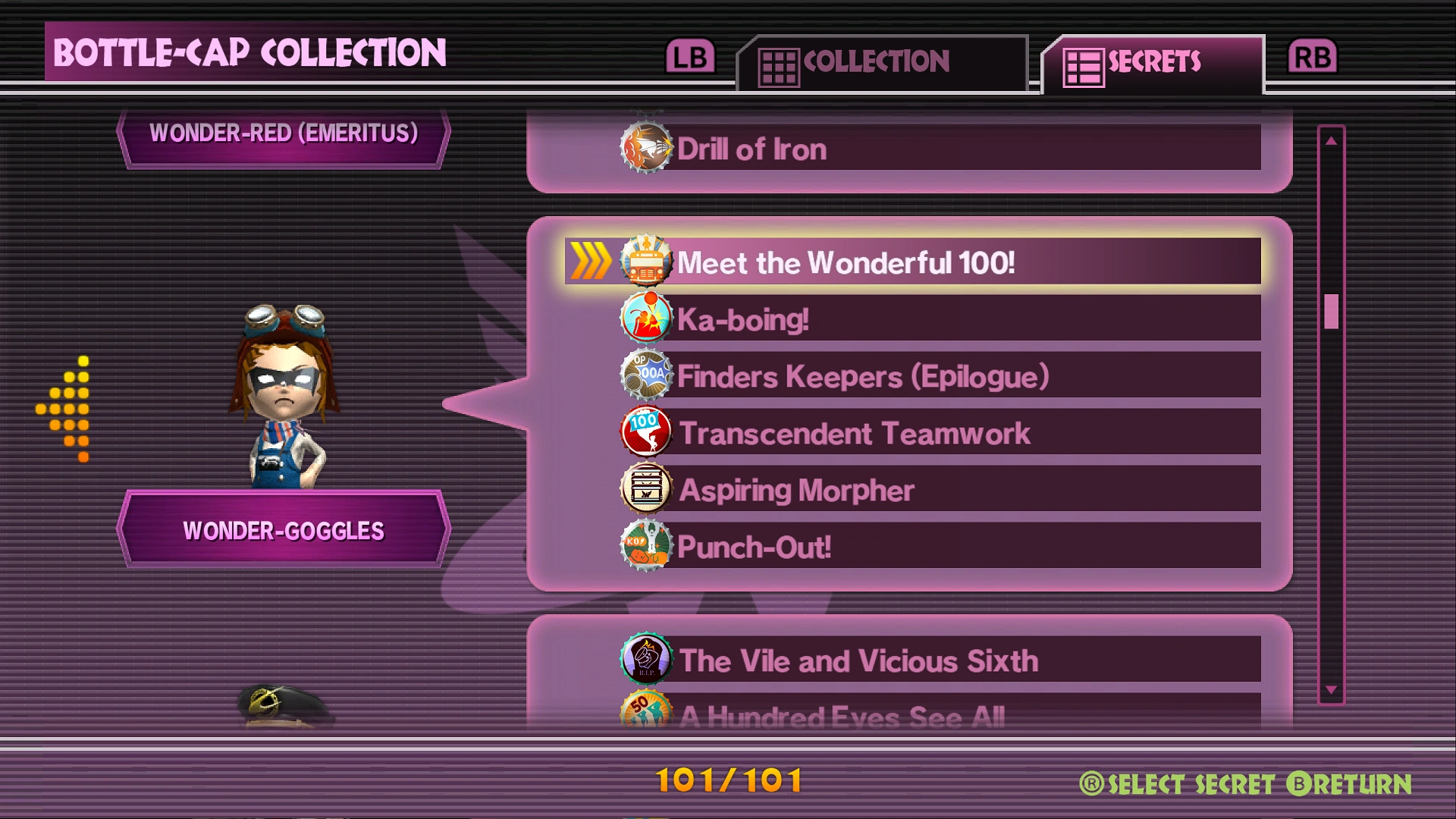Select the Drill of Iron bottle cap icon

coord(646,148)
